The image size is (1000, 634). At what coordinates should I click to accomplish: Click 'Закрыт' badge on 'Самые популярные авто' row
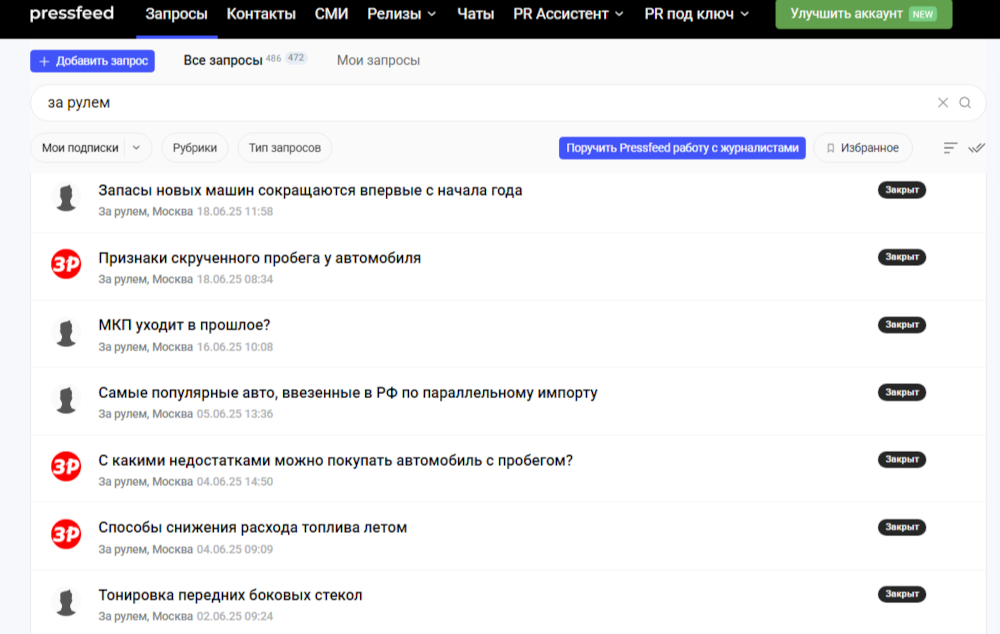pyautogui.click(x=902, y=392)
